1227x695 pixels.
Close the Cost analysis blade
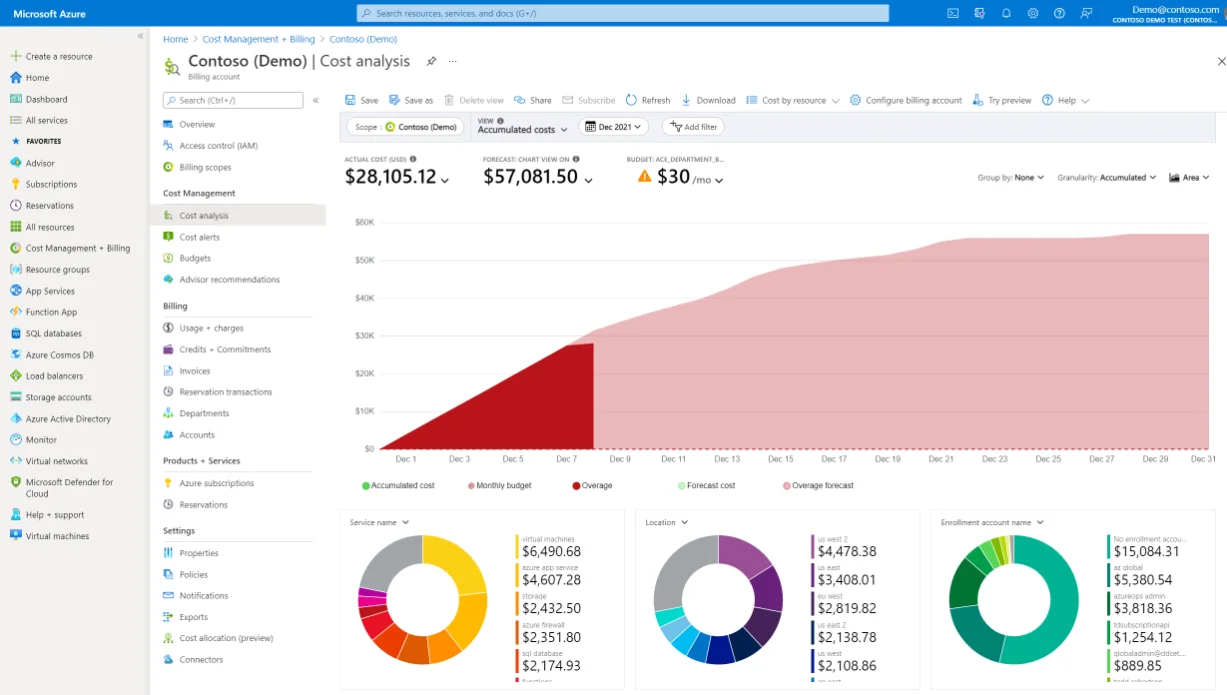[x=1221, y=61]
